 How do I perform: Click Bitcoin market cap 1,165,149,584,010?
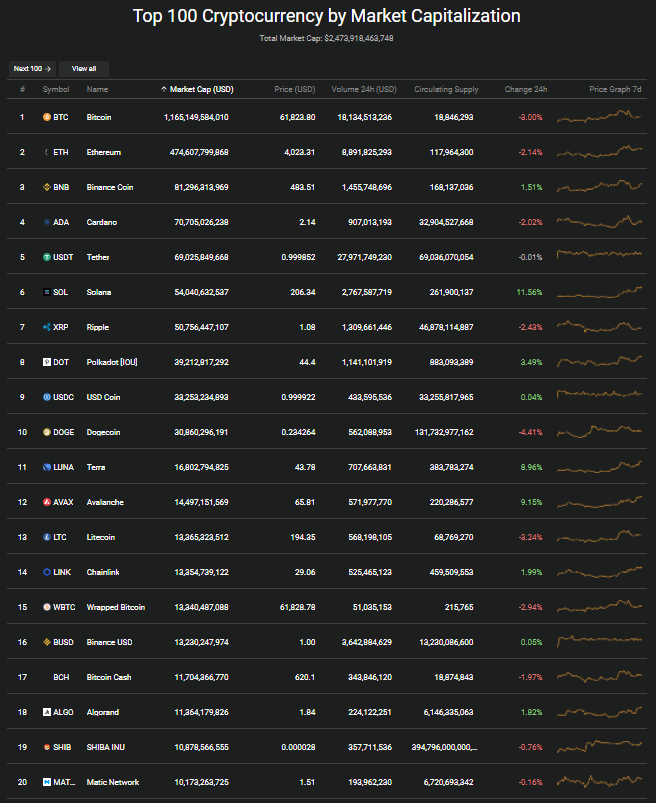pos(196,117)
